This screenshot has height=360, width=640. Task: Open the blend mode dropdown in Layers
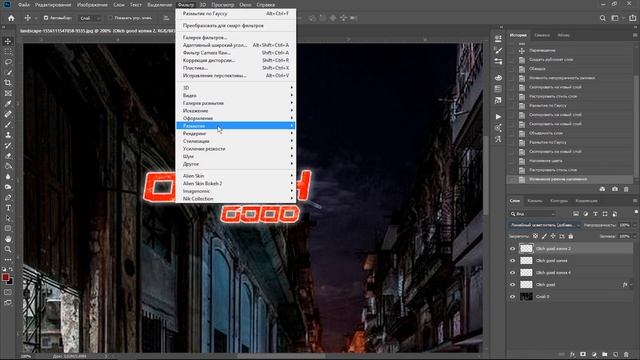(x=544, y=225)
